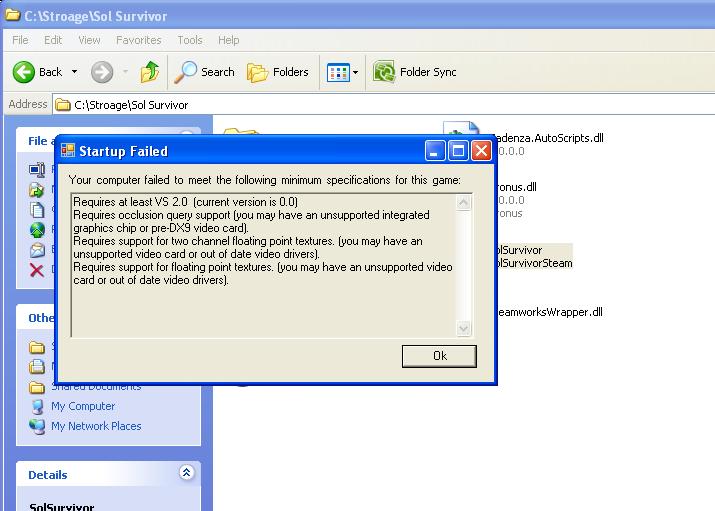Image resolution: width=715 pixels, height=511 pixels.
Task: Click the Up folder icon
Action: (x=150, y=72)
